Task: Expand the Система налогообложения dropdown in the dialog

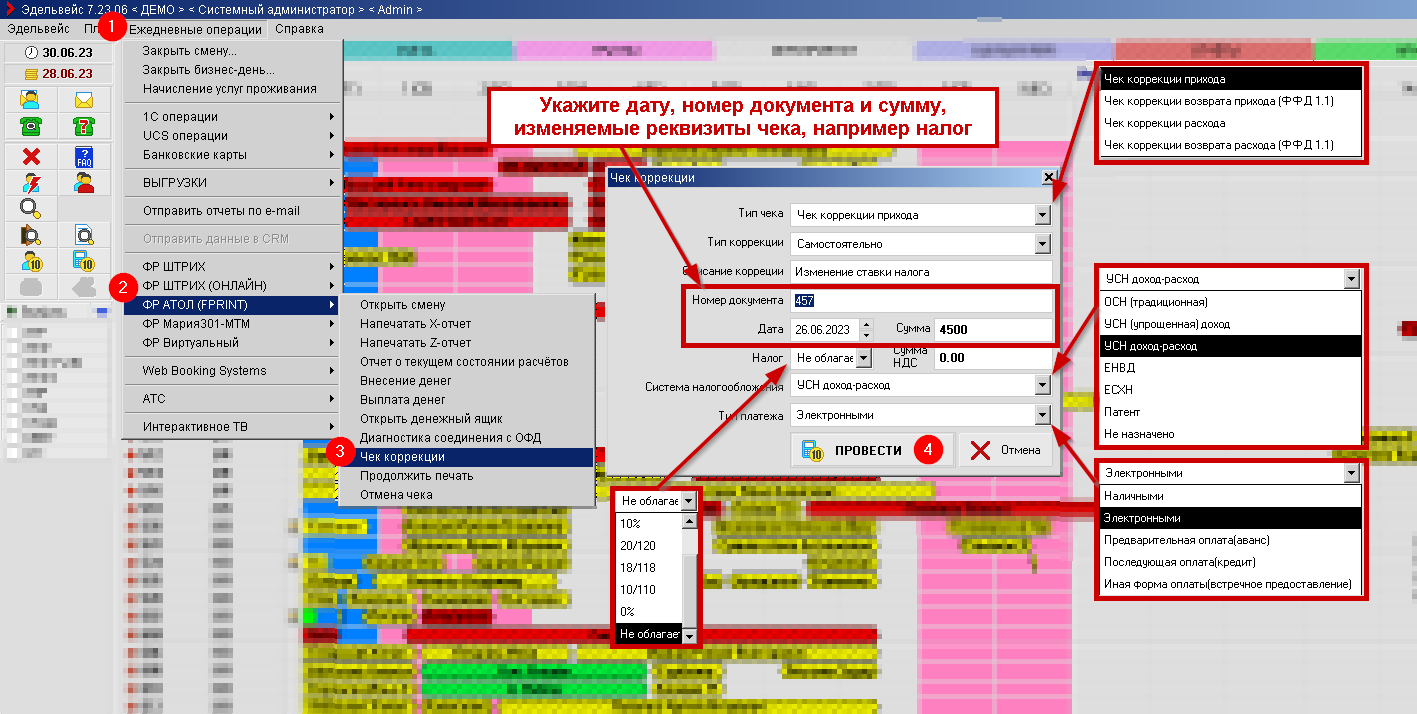Action: coord(1043,385)
